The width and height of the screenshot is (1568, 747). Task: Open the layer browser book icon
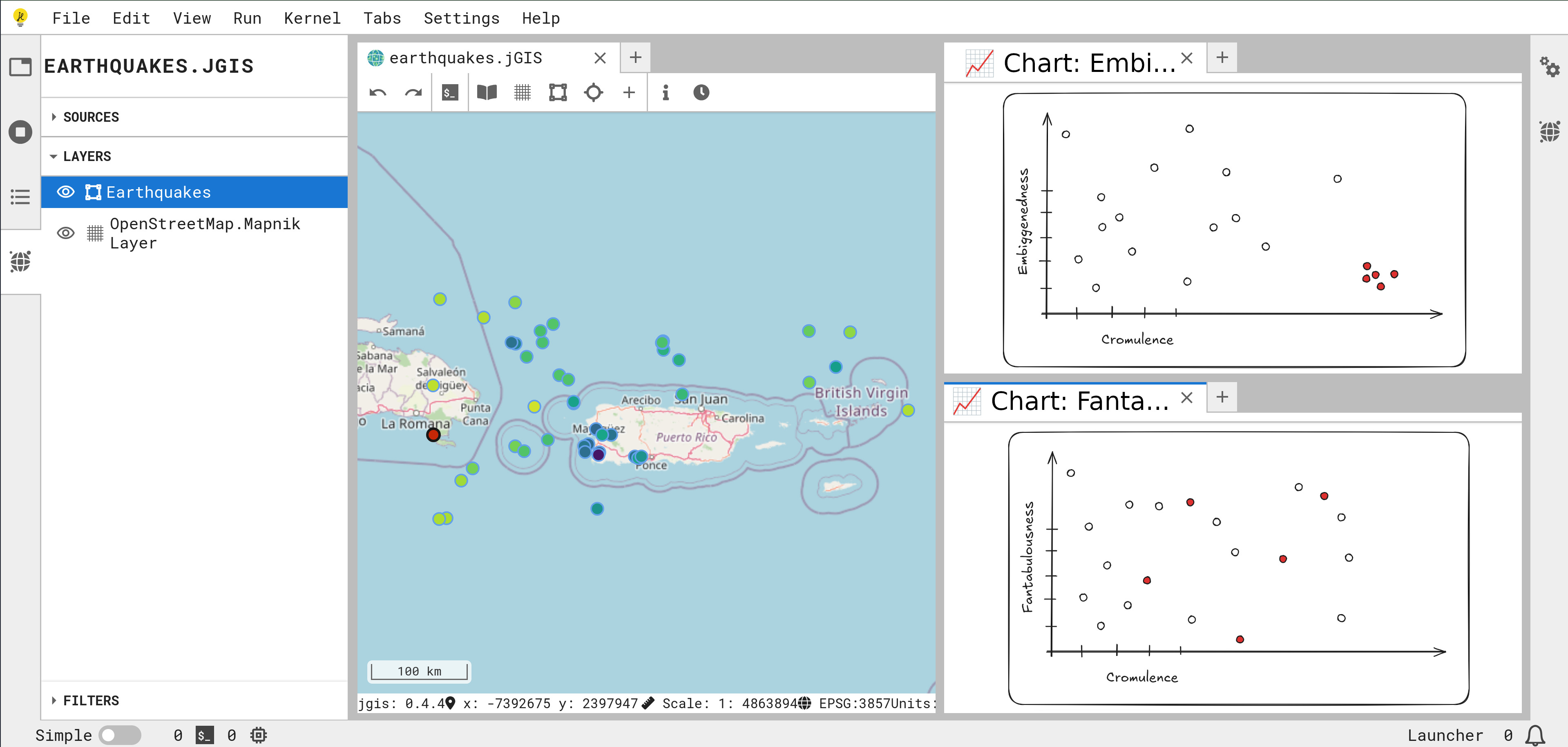click(486, 92)
